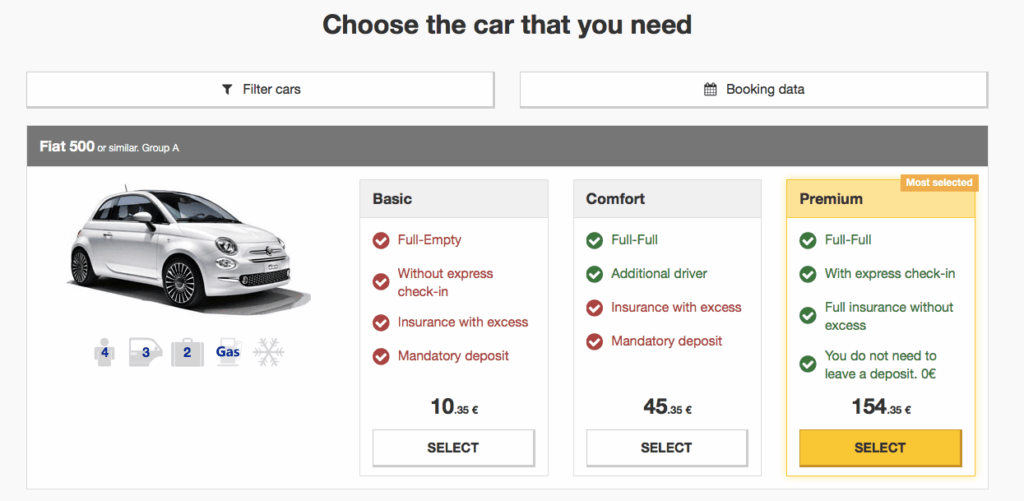1024x501 pixels.
Task: Click the 2 suitcases luggage icon
Action: pos(186,352)
